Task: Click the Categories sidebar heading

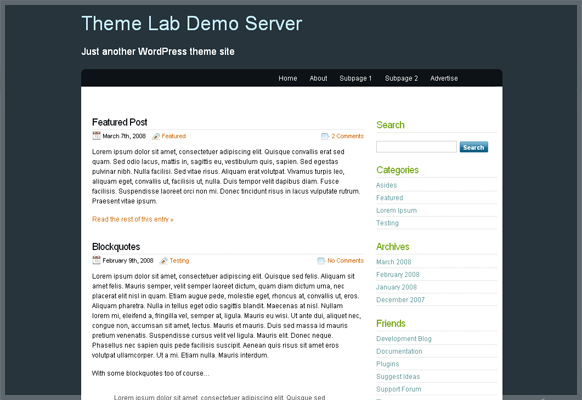Action: 397,170
